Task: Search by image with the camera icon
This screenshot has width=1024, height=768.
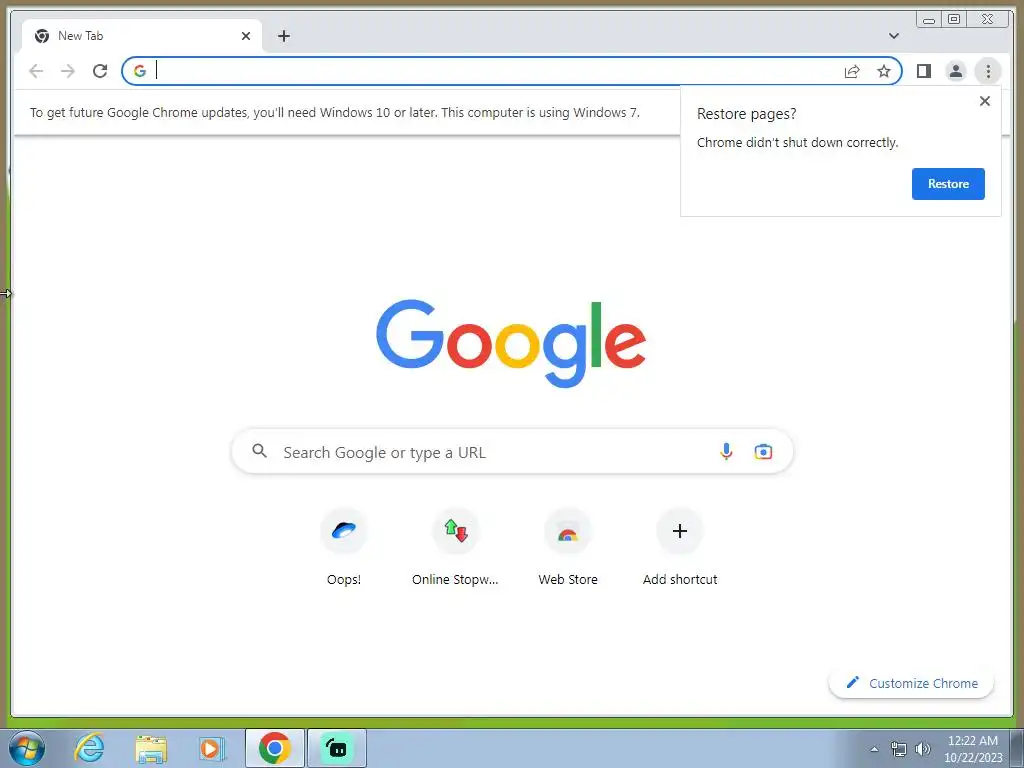Action: pos(763,452)
